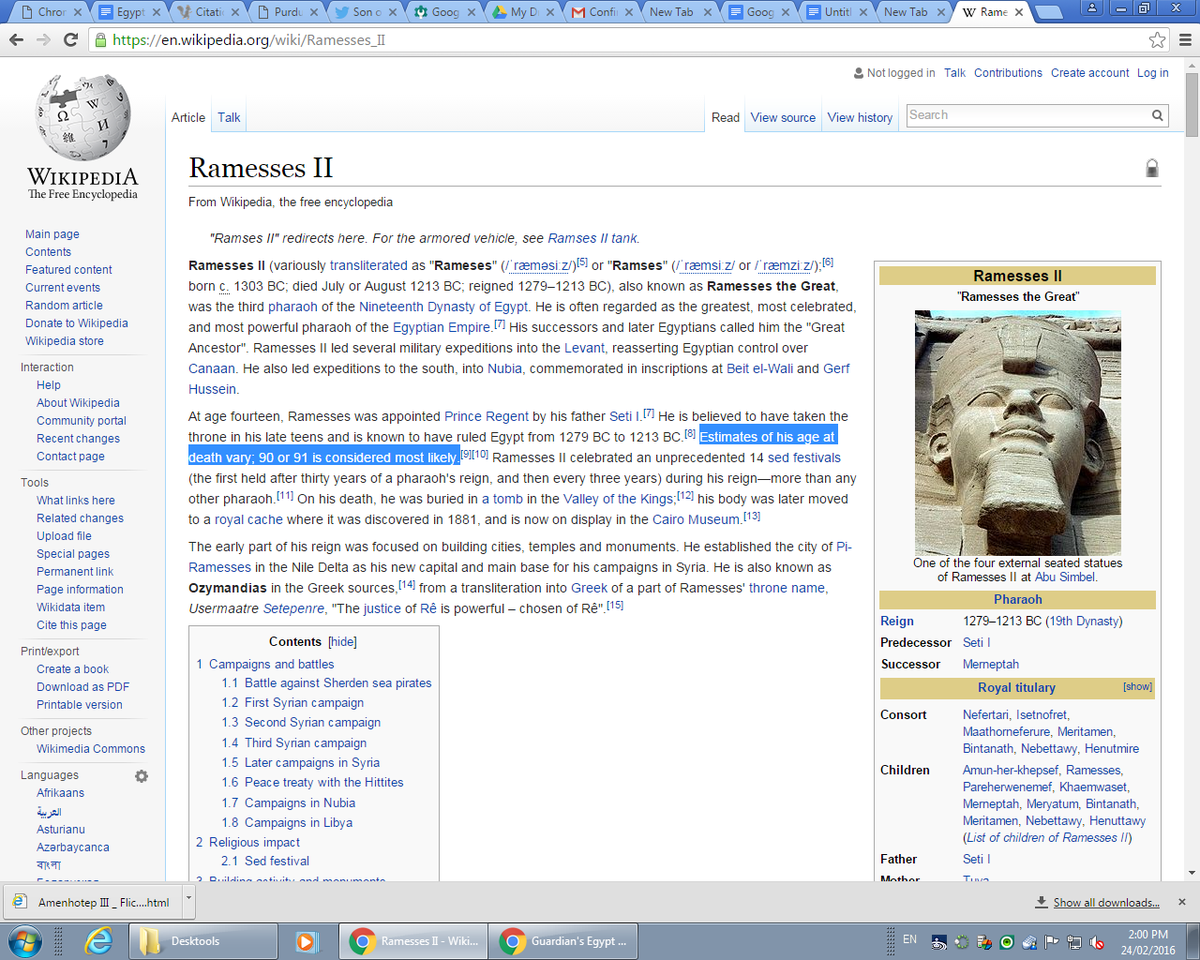Open the Cairo Museum link
The width and height of the screenshot is (1200, 960).
pyautogui.click(x=696, y=520)
